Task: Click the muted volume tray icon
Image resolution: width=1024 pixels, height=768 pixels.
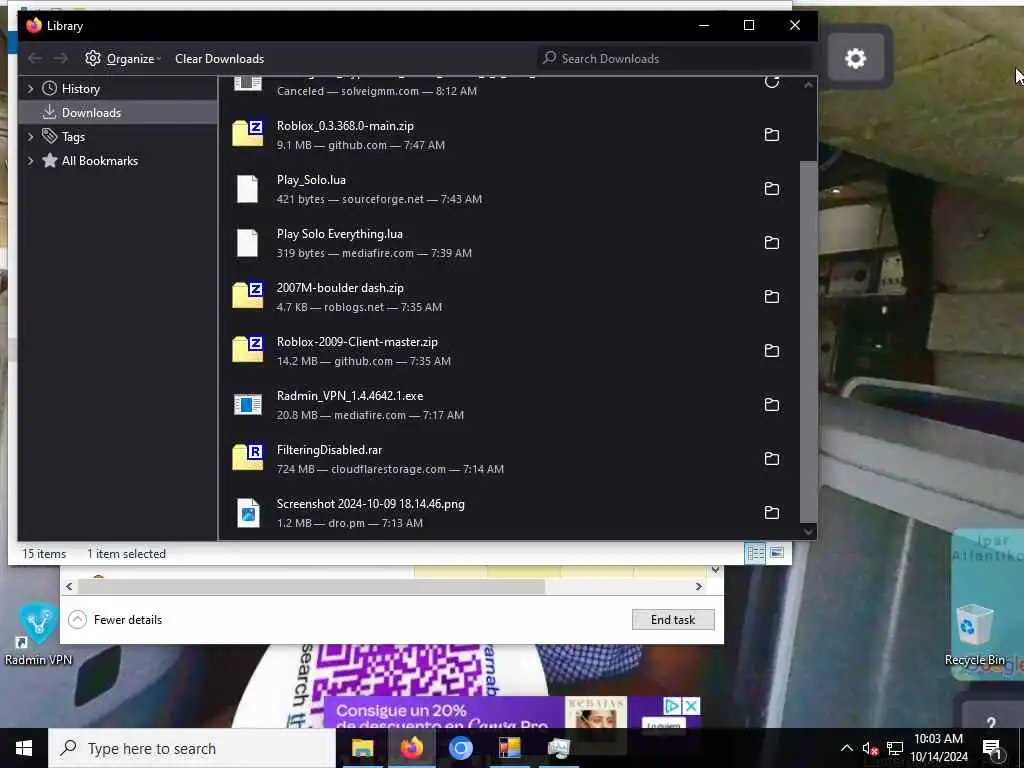Action: pos(870,748)
